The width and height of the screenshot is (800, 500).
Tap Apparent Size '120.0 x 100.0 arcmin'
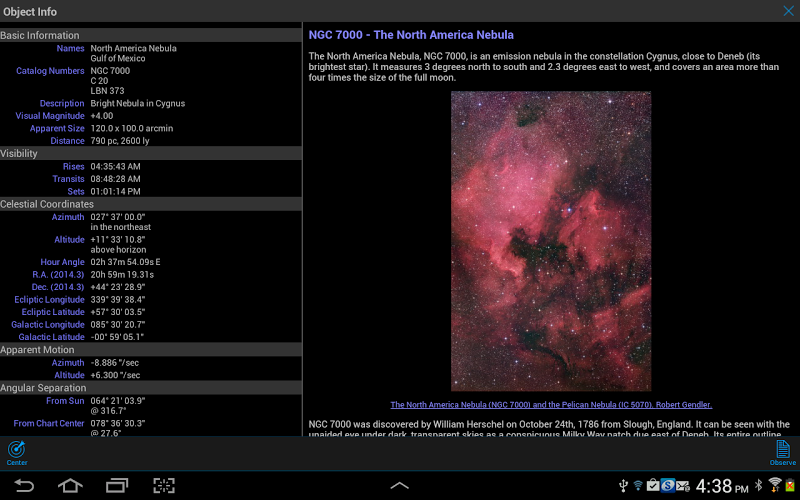(x=132, y=129)
